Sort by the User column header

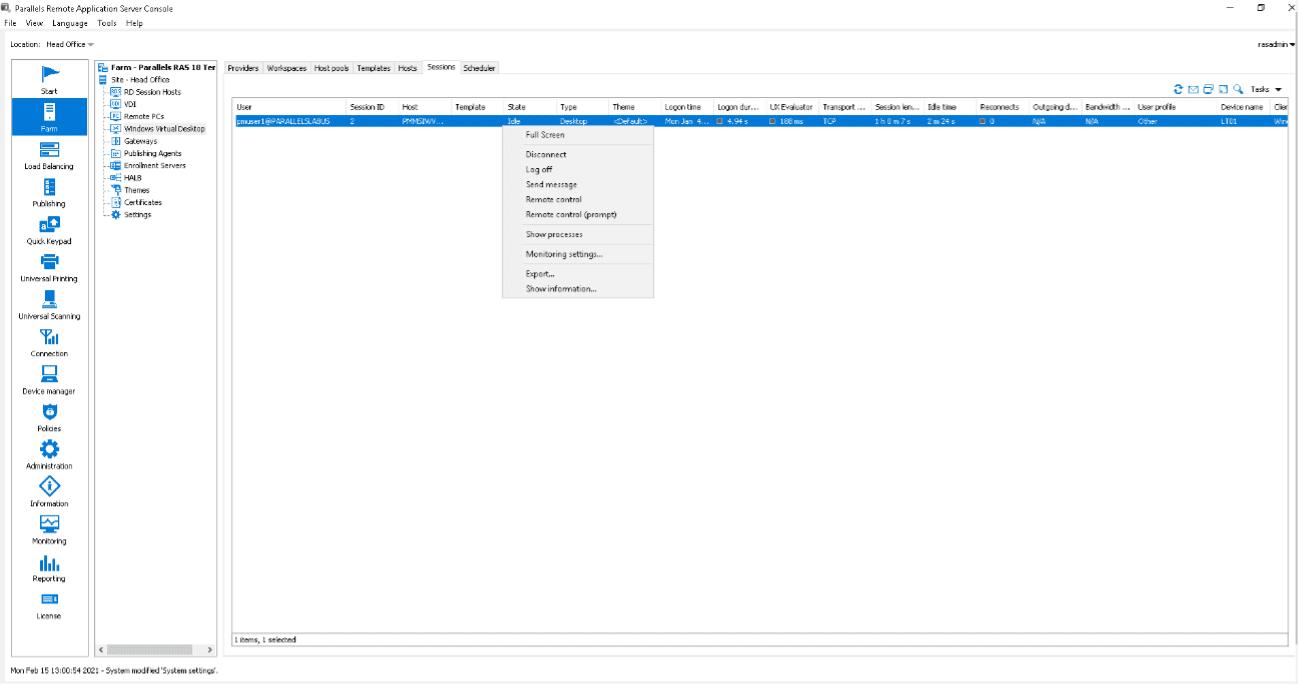[289, 107]
